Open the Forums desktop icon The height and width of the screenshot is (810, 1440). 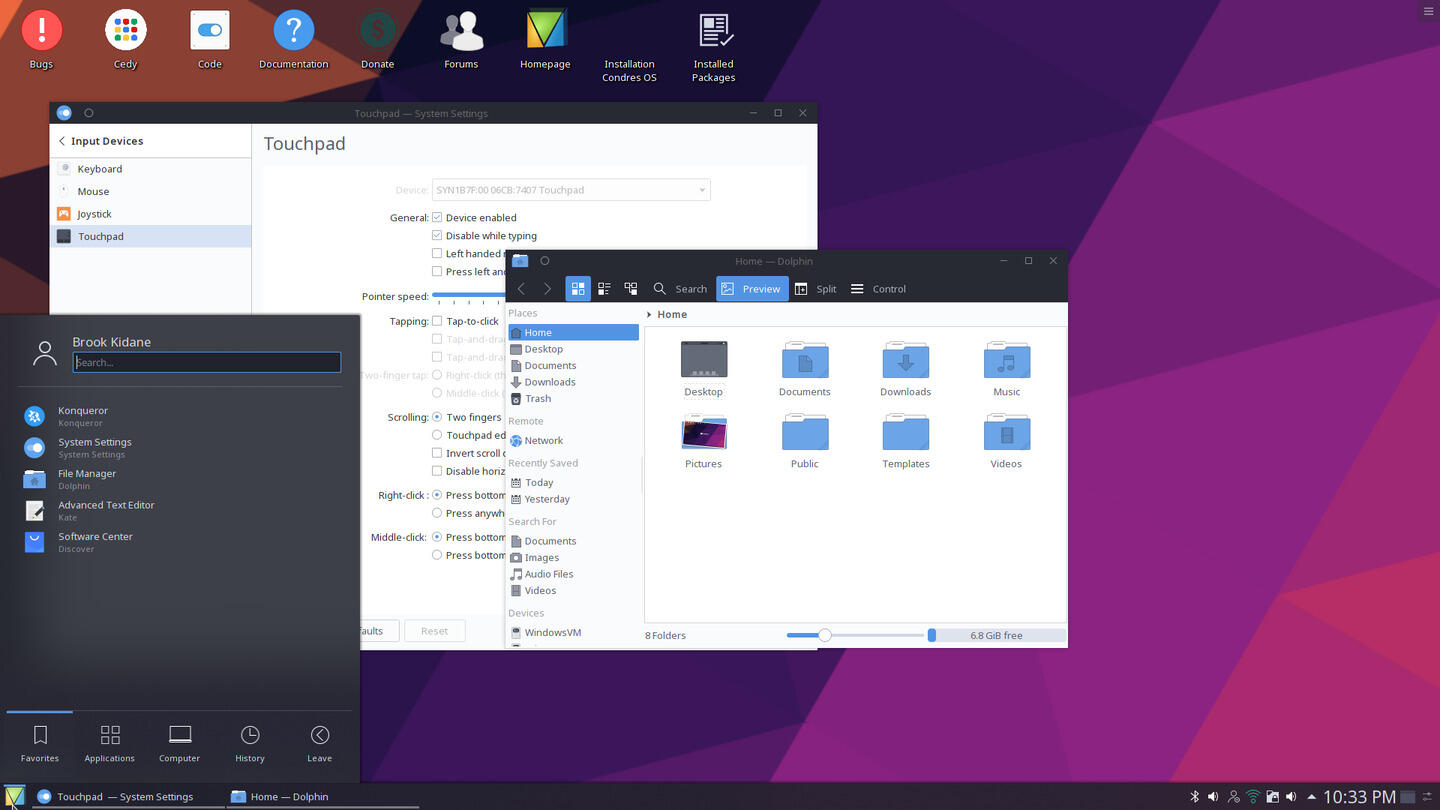click(x=461, y=39)
